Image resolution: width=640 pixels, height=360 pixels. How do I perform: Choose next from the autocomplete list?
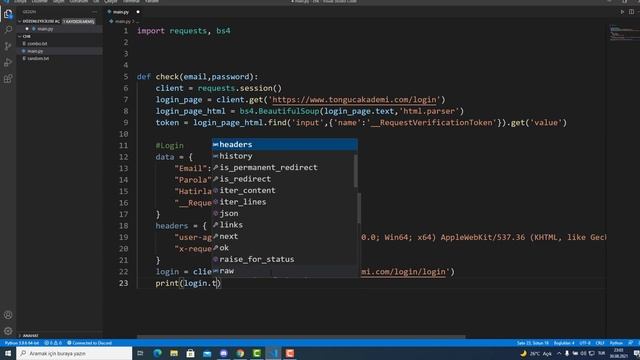click(284, 236)
